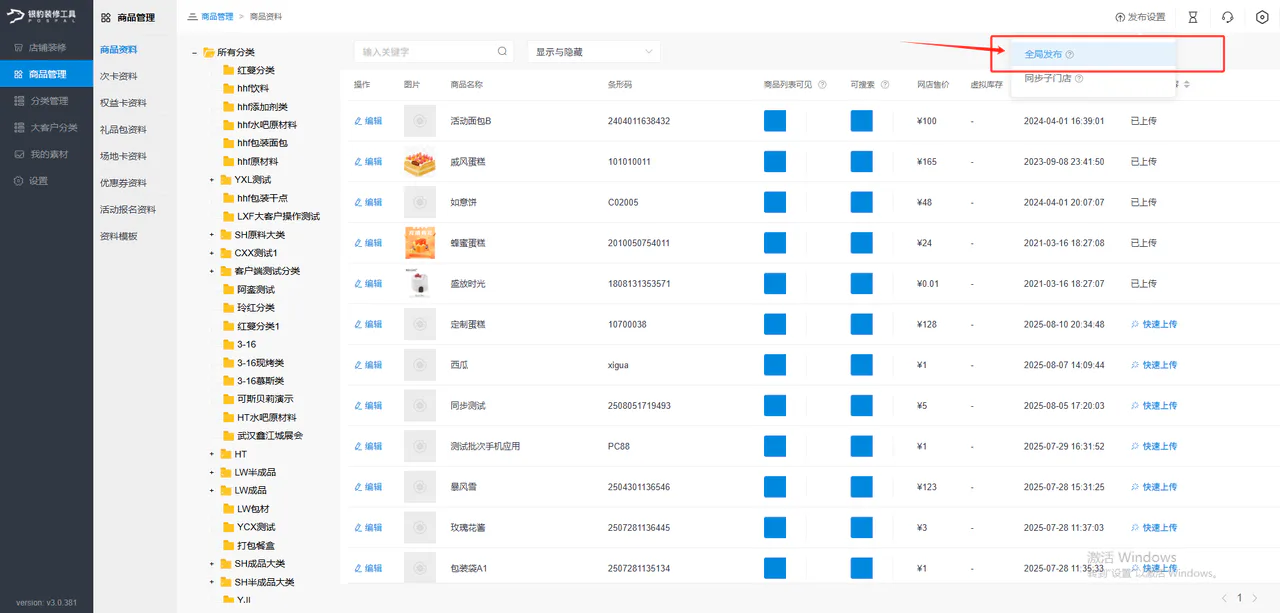This screenshot has height=613, width=1280.
Task: Select the 打包餐盒 folder
Action: point(249,545)
